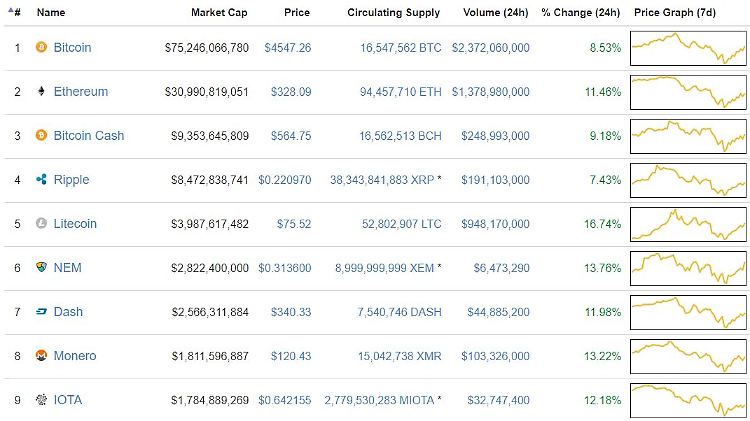Viewport: 750px width, 421px height.
Task: Open Ripple circulating supply link
Action: pos(386,180)
